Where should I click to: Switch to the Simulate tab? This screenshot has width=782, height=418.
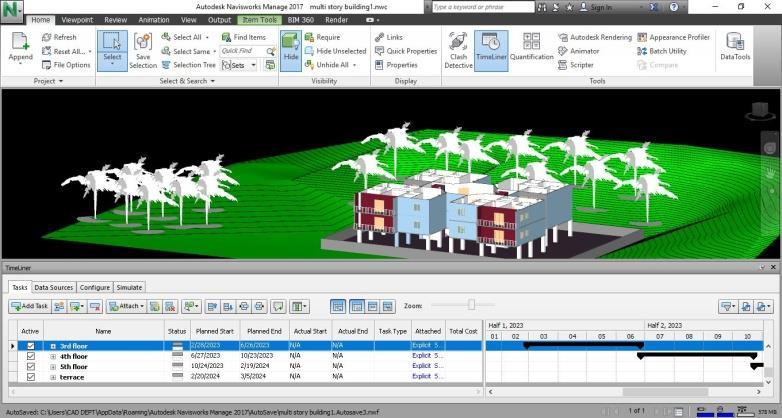(129, 287)
